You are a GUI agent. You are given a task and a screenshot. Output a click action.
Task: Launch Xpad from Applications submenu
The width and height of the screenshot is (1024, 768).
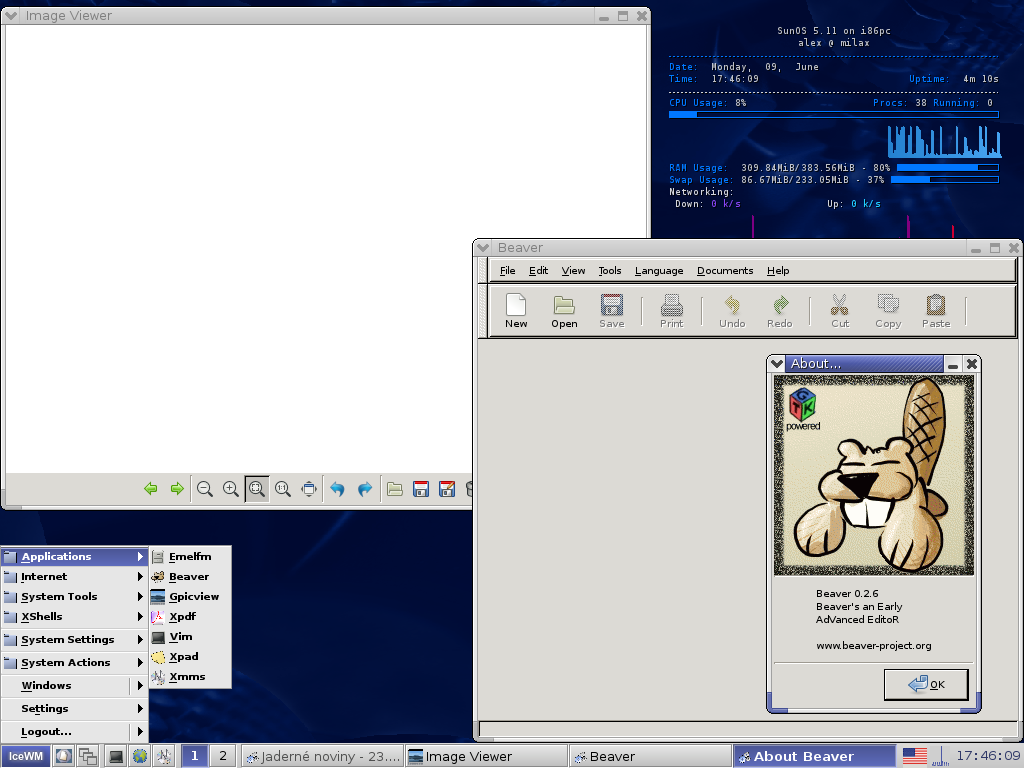tap(190, 657)
